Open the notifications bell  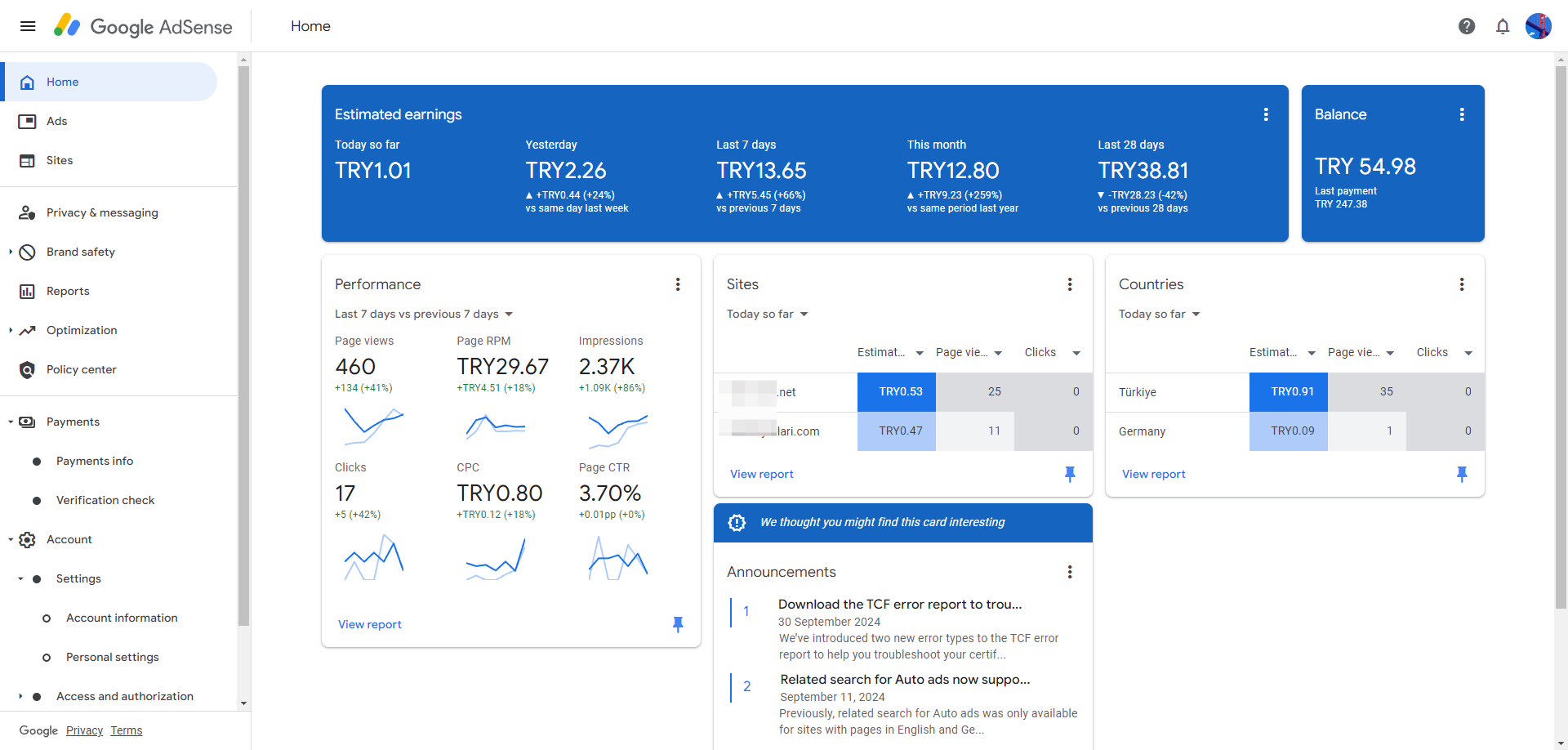(x=1503, y=26)
